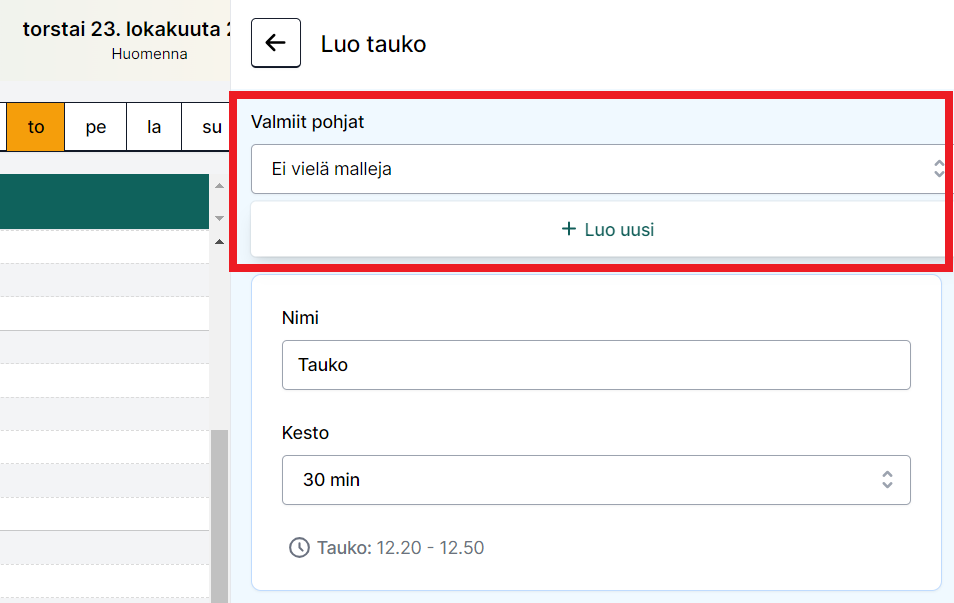The height and width of the screenshot is (603, 954).
Task: Focus the Nimi text field containing Tauko
Action: point(595,365)
